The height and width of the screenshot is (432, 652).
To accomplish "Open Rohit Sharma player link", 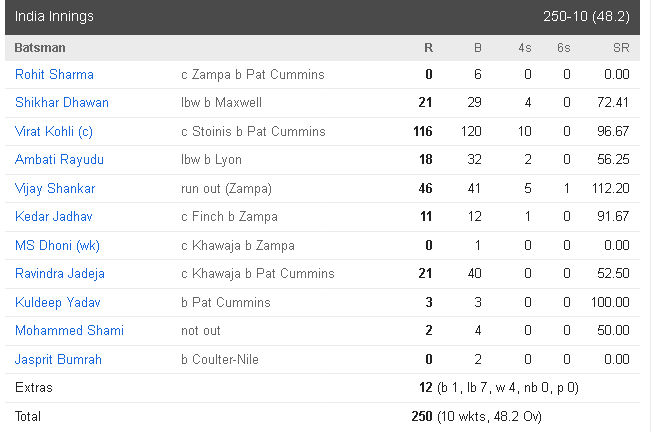I will tap(54, 74).
